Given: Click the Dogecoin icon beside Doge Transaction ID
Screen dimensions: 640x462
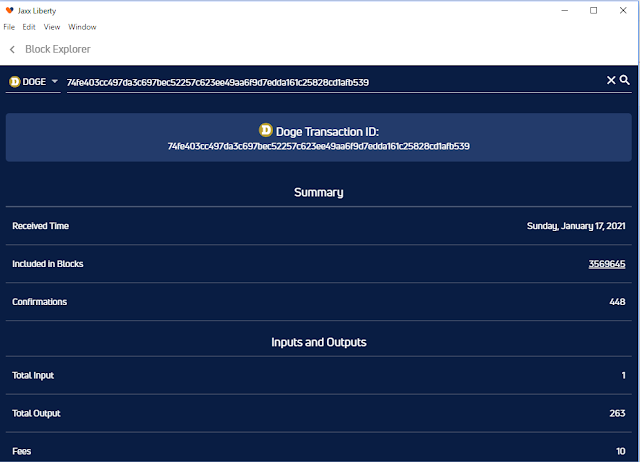Looking at the screenshot, I should pyautogui.click(x=266, y=130).
